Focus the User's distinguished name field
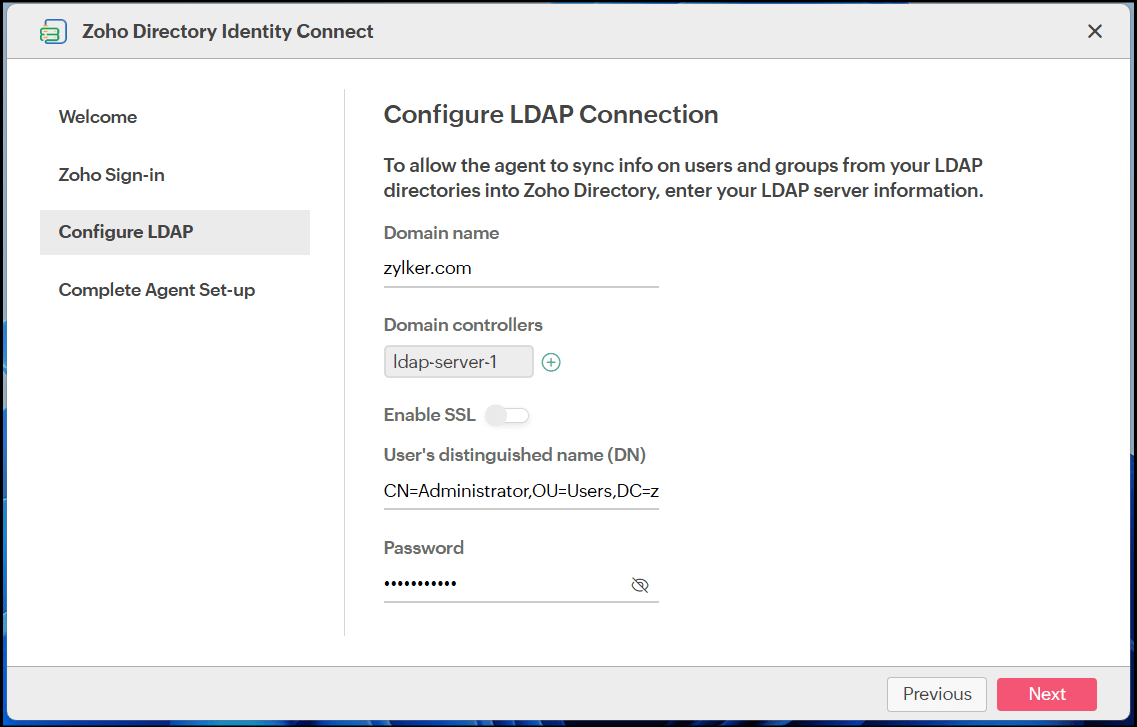 [x=520, y=491]
